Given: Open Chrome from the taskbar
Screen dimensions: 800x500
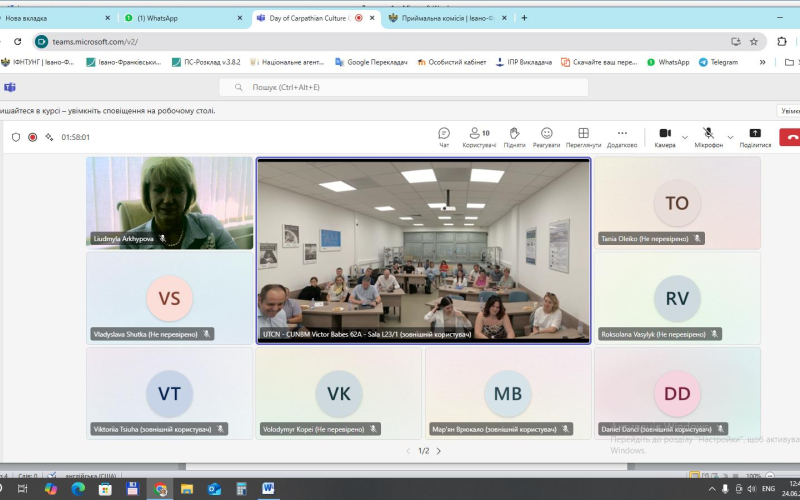Looking at the screenshot, I should 160,489.
